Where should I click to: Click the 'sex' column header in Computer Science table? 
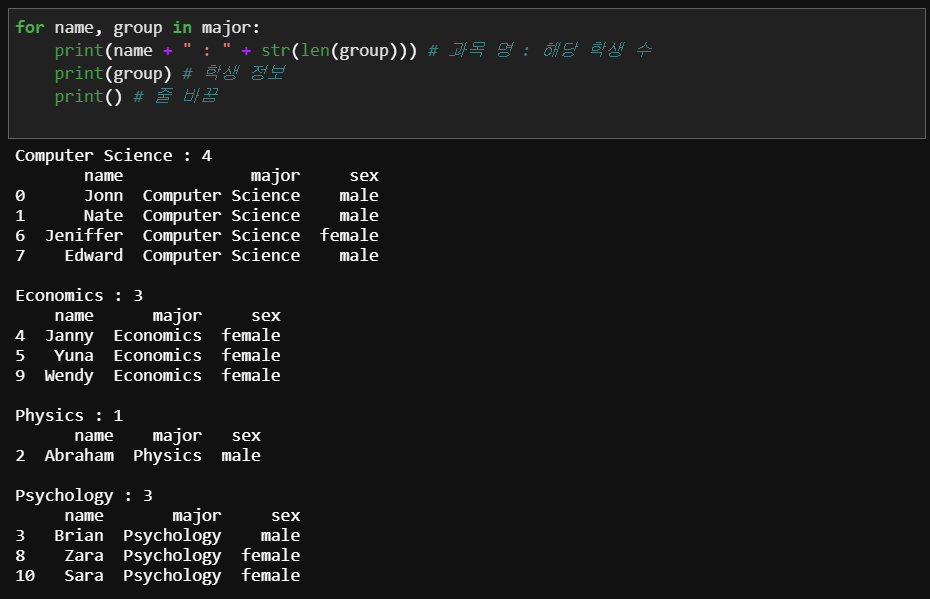[x=364, y=176]
